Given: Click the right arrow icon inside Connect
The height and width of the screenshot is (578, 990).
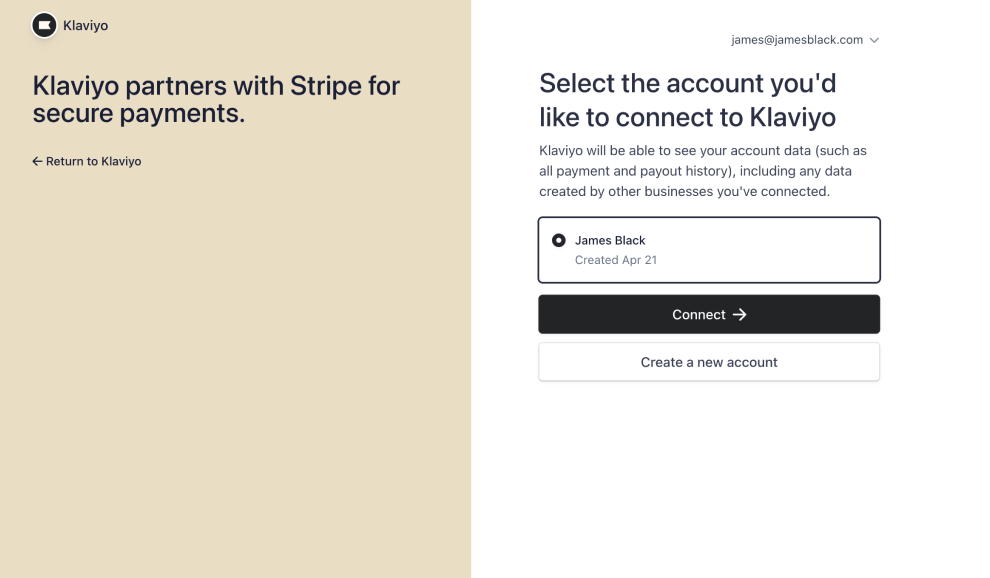Looking at the screenshot, I should [740, 314].
